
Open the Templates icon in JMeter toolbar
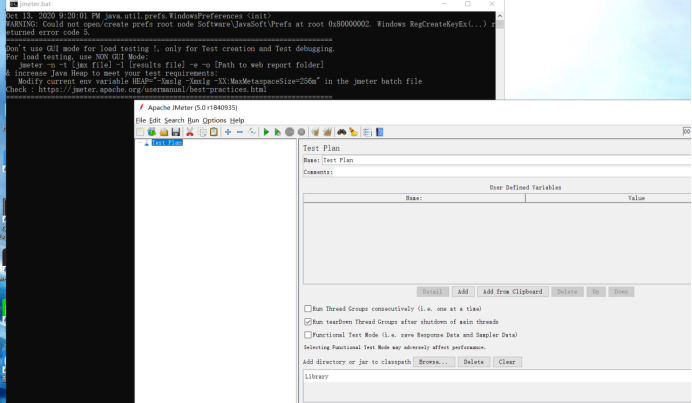click(152, 132)
